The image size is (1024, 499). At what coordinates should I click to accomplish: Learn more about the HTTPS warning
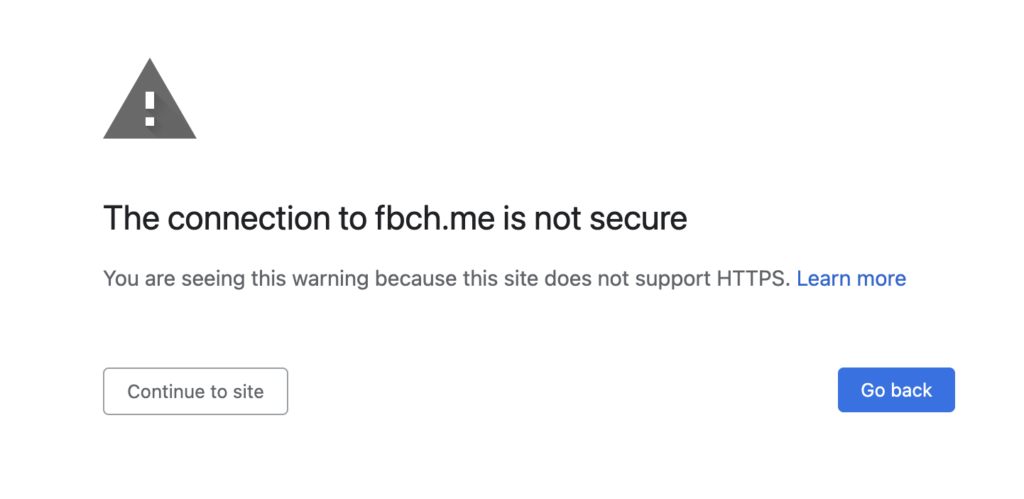click(851, 279)
